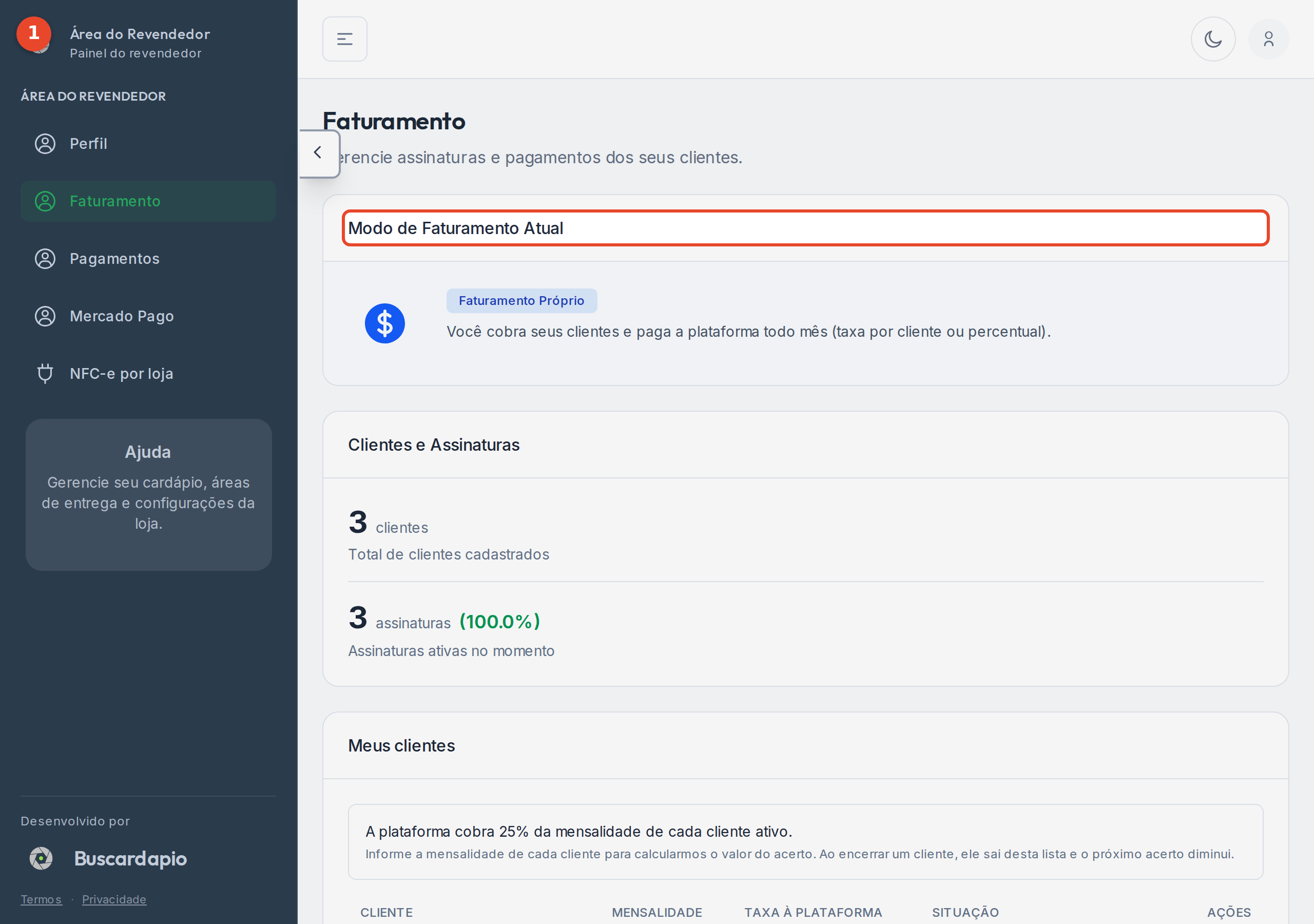Viewport: 1314px width, 924px height.
Task: Click the Faturamento page title
Action: coord(394,121)
